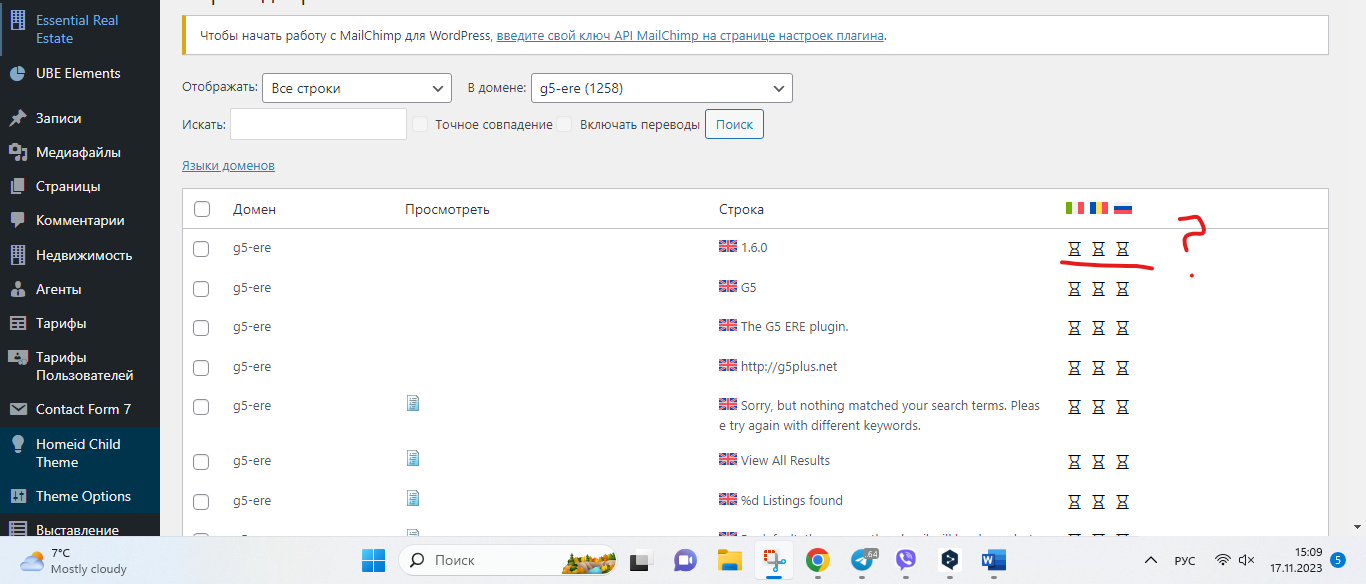This screenshot has width=1366, height=584.
Task: Click the Домен column header
Action: (254, 209)
